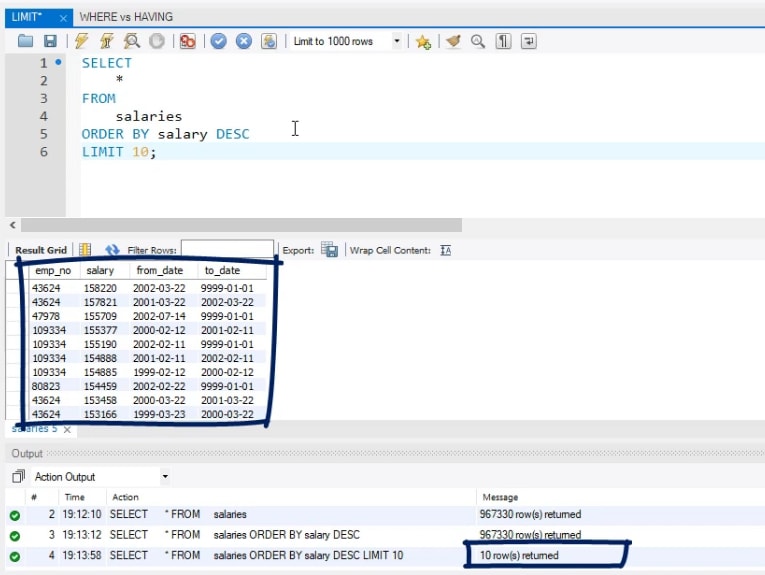Viewport: 765px width, 575px height.
Task: Click the Export recordset icon
Action: (x=329, y=250)
